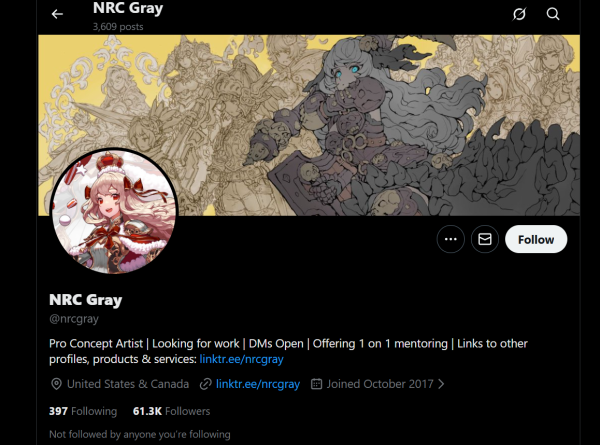Open the Grok icon in header

(x=519, y=14)
